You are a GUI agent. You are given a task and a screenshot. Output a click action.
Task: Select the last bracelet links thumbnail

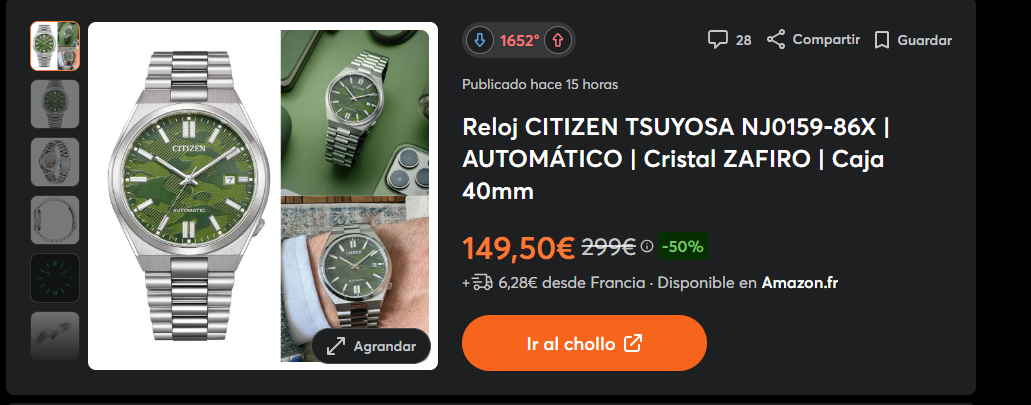(x=55, y=335)
